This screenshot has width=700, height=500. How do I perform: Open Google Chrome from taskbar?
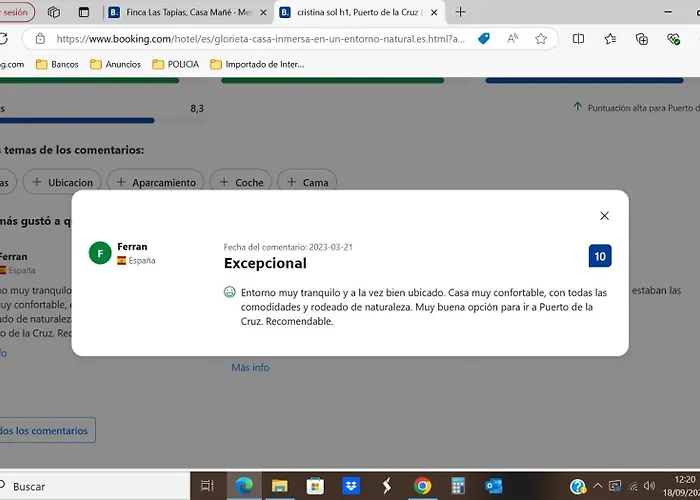(422, 486)
